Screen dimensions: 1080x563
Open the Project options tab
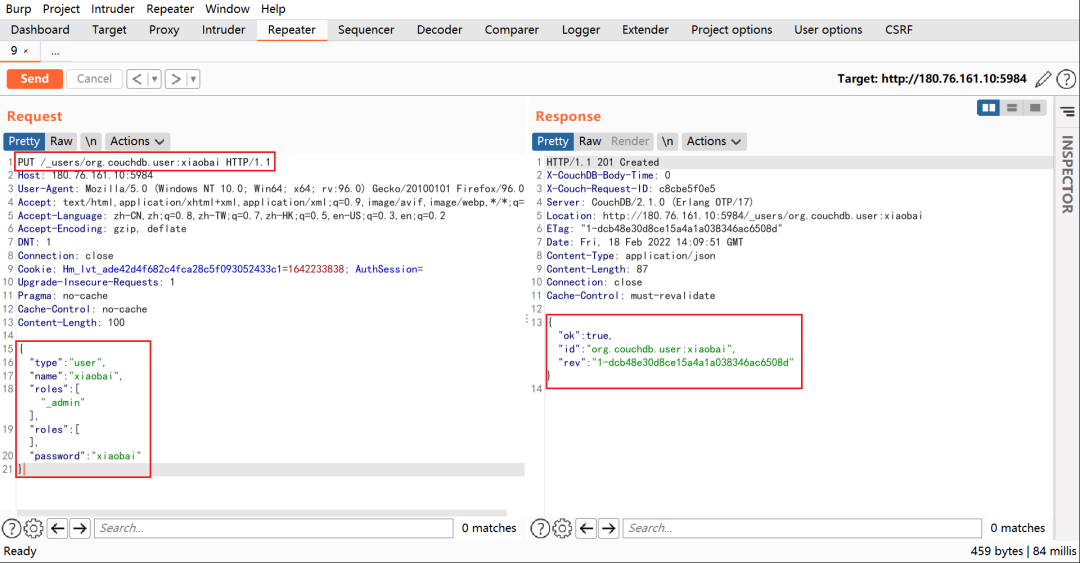(731, 30)
